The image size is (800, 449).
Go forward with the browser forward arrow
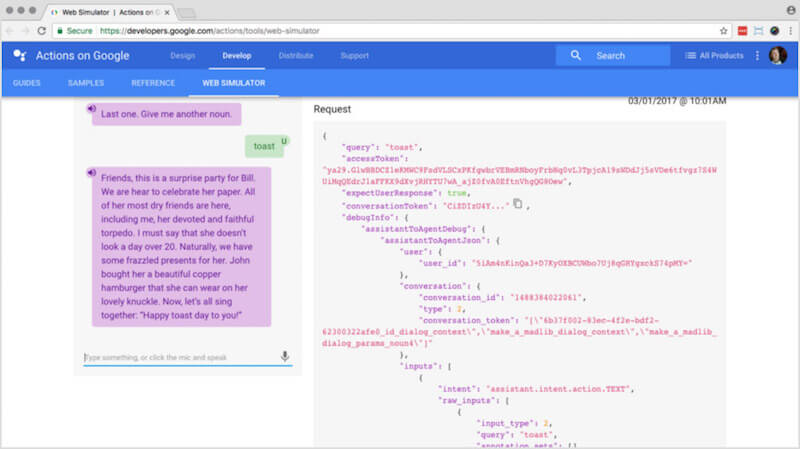click(25, 31)
